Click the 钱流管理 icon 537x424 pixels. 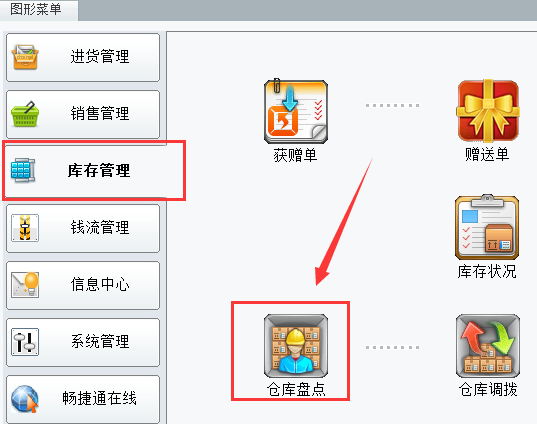(x=25, y=228)
